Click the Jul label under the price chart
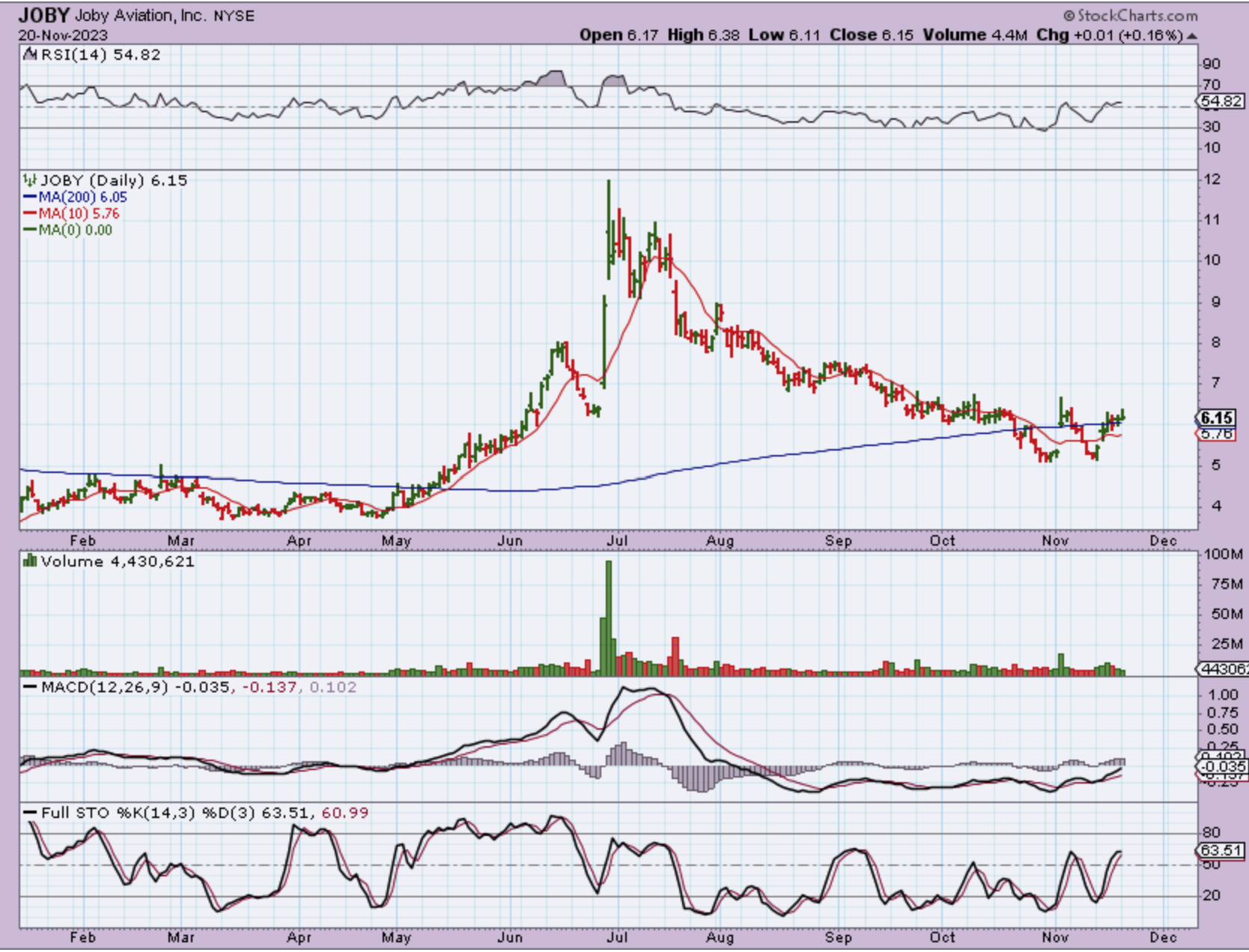The image size is (1249, 952). tap(617, 540)
